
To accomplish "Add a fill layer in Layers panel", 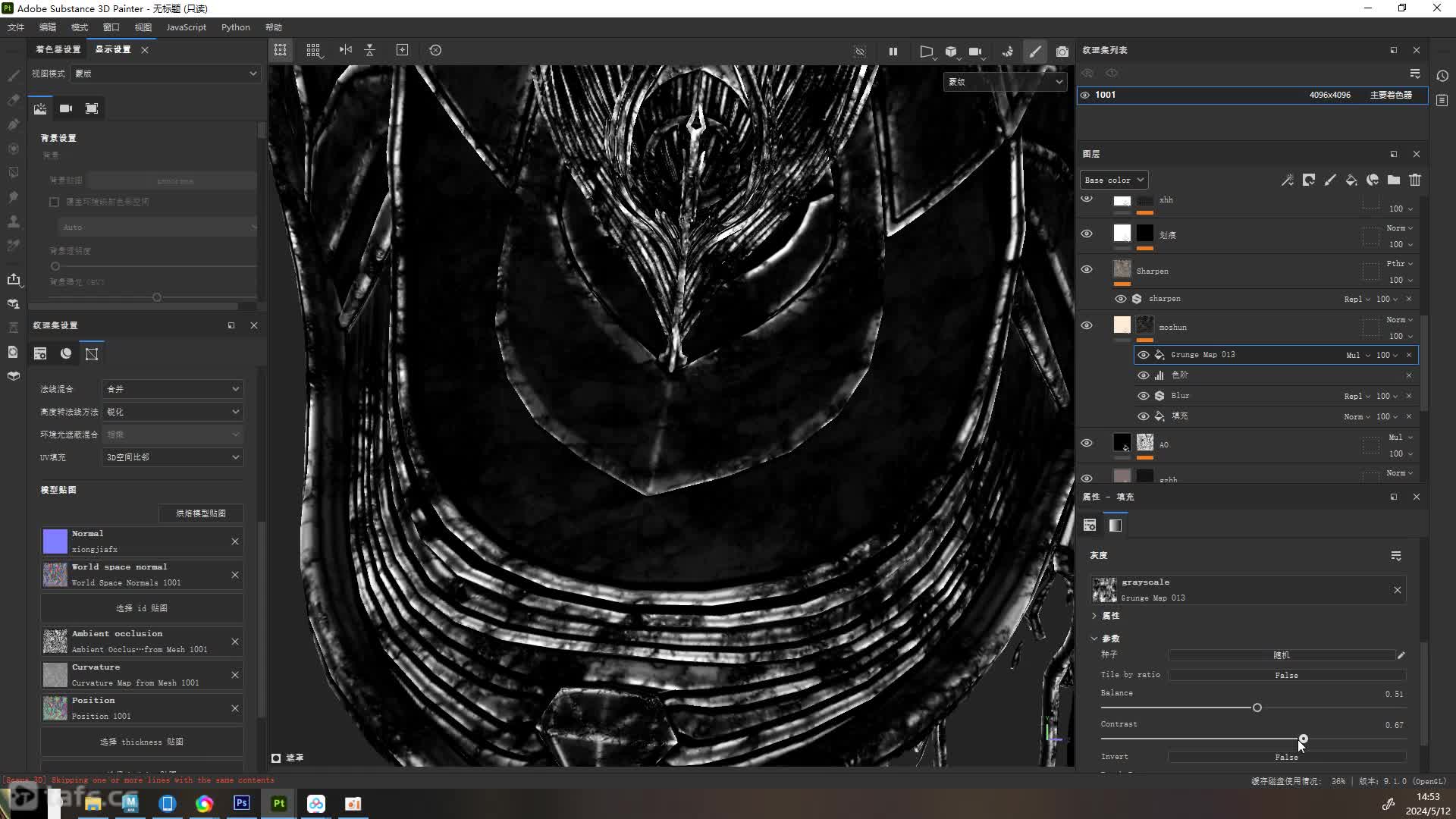I will point(1351,180).
